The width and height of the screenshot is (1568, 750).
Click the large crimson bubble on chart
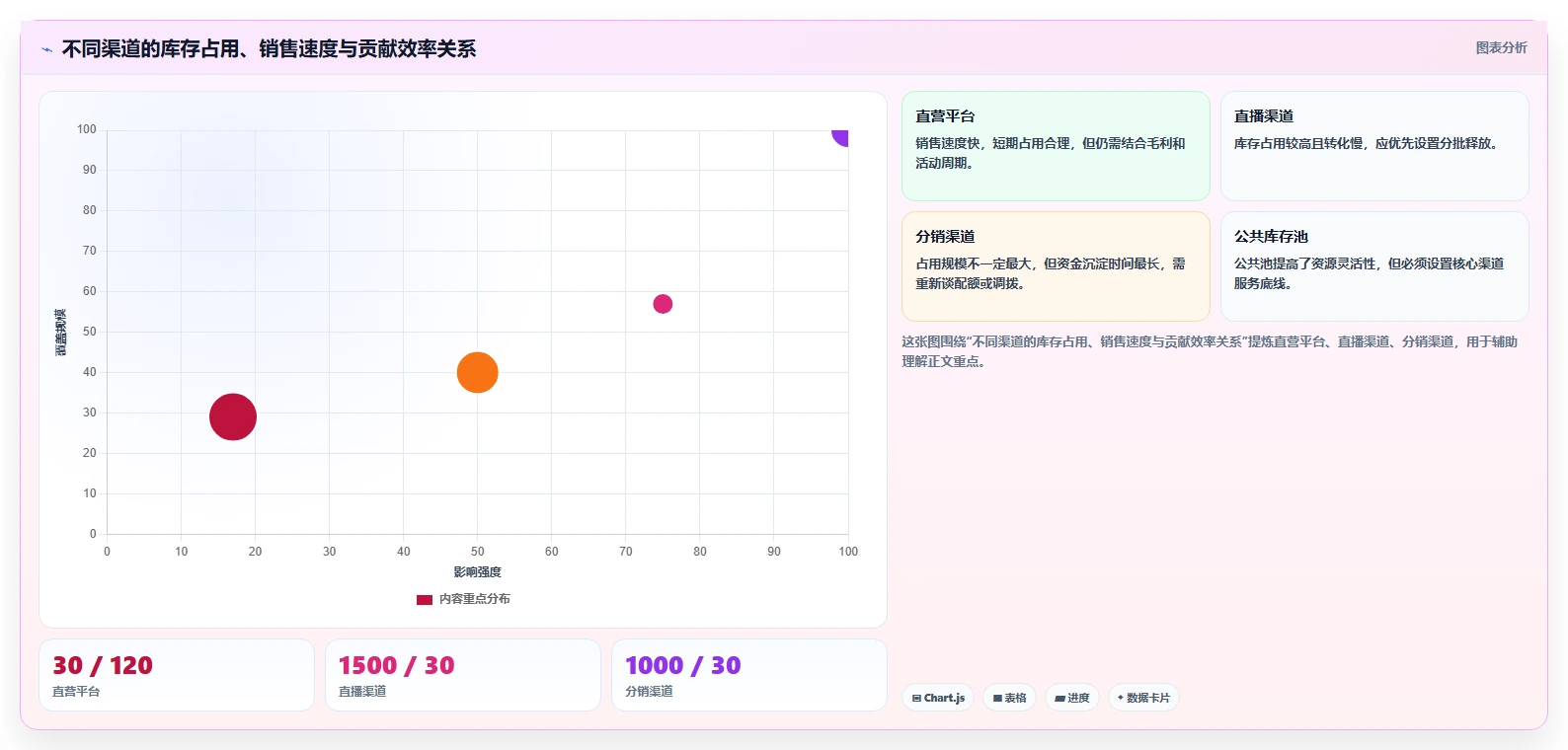(x=233, y=416)
